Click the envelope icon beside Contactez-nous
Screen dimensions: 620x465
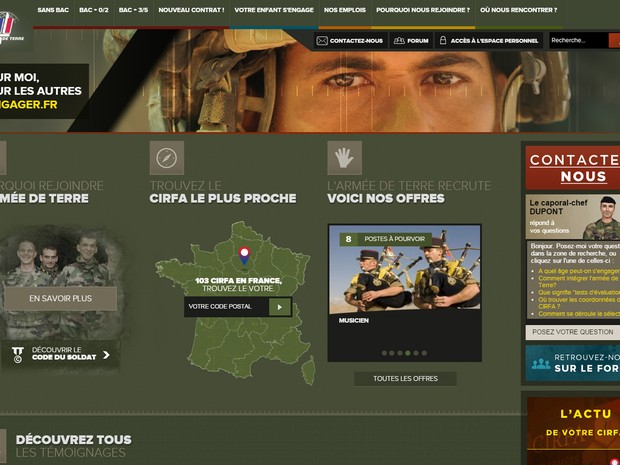(x=322, y=41)
